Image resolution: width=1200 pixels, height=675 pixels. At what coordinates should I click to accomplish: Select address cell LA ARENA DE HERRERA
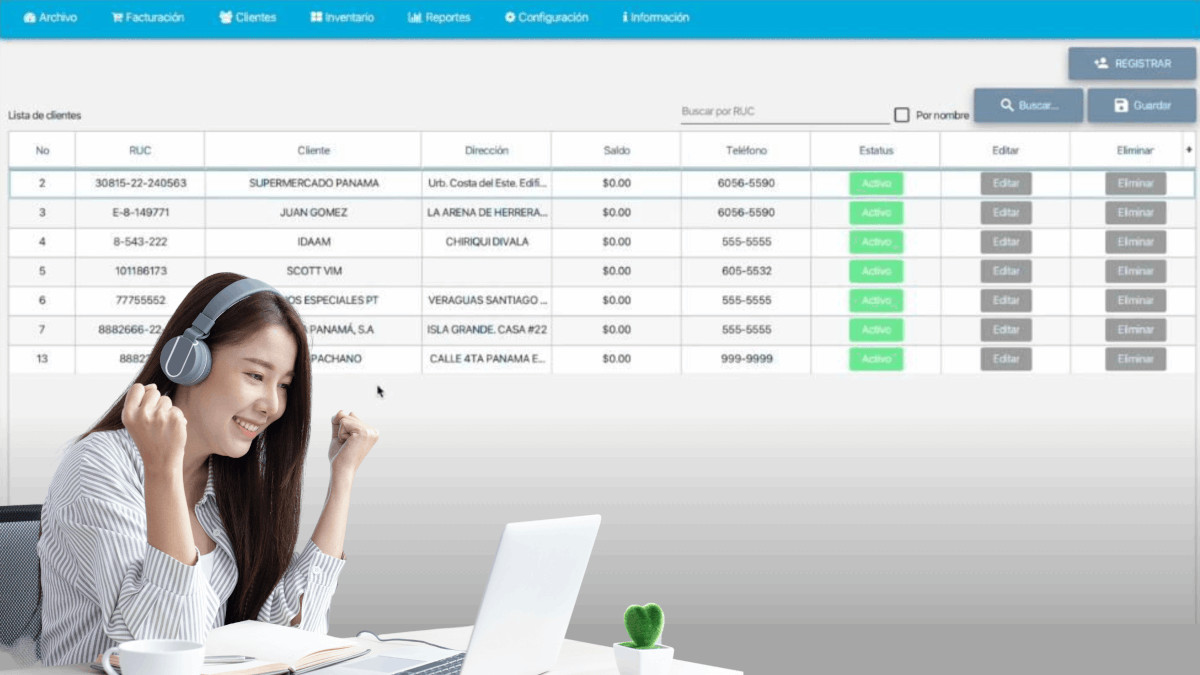(x=486, y=213)
